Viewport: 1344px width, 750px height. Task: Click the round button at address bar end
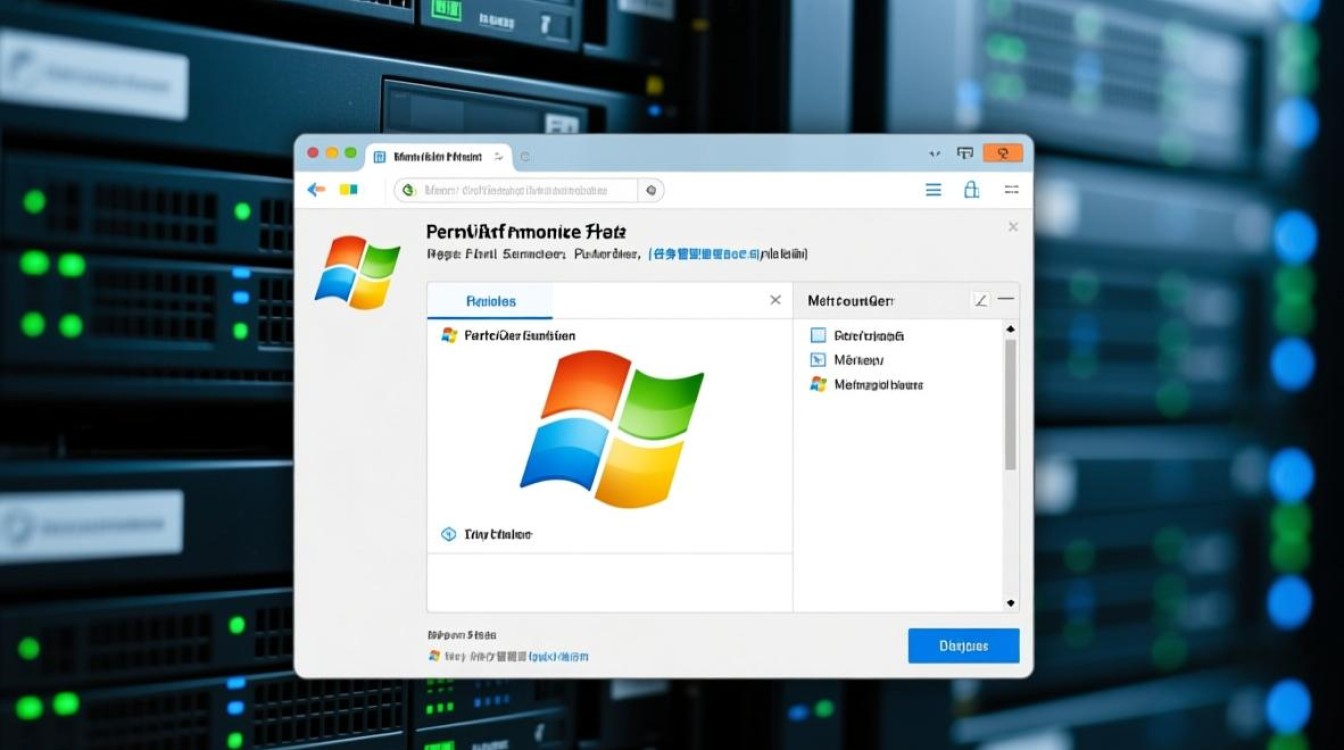[651, 190]
